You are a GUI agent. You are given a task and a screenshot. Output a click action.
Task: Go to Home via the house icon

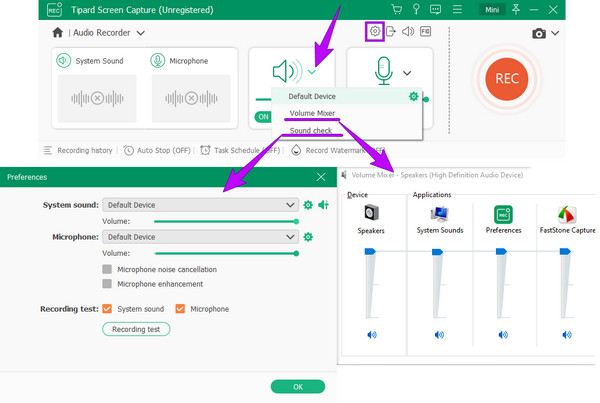[x=57, y=33]
